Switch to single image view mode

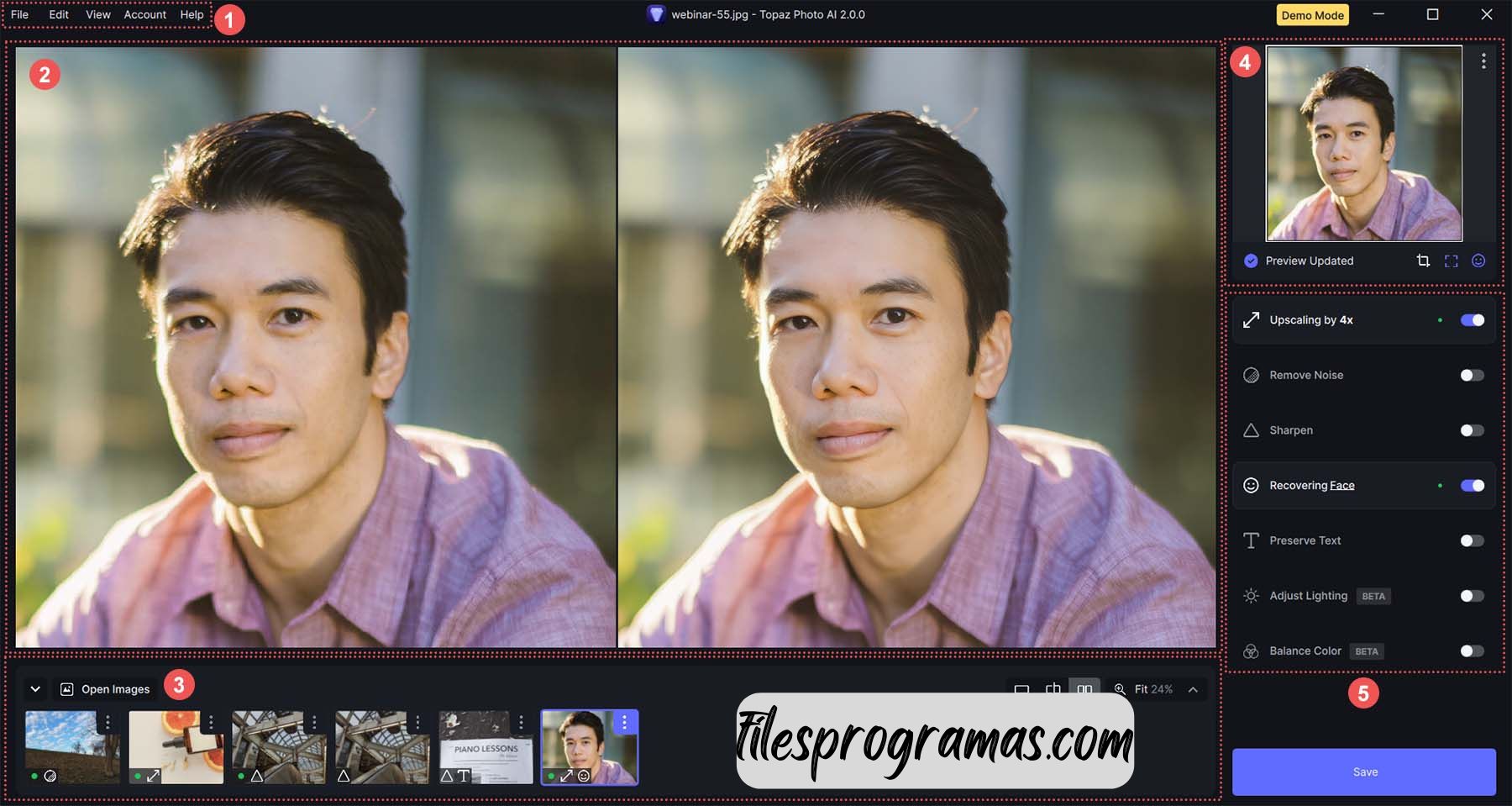pos(1021,689)
